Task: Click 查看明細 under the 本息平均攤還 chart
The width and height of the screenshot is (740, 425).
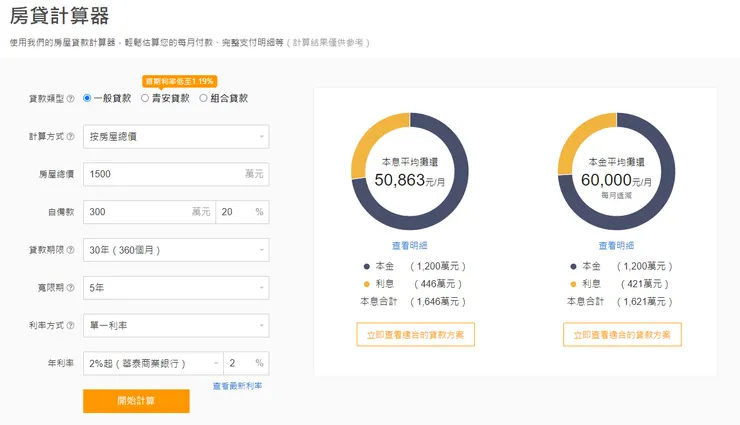Action: pos(410,245)
